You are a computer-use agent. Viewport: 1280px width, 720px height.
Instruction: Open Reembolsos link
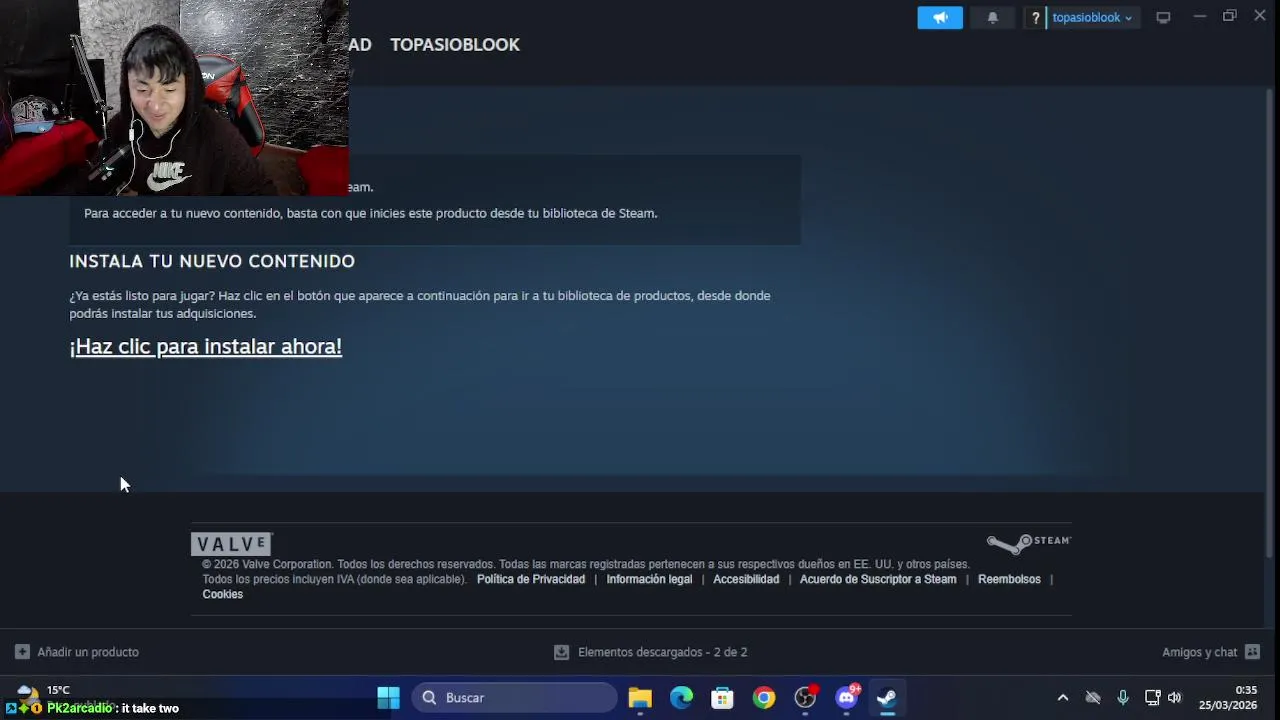1009,579
